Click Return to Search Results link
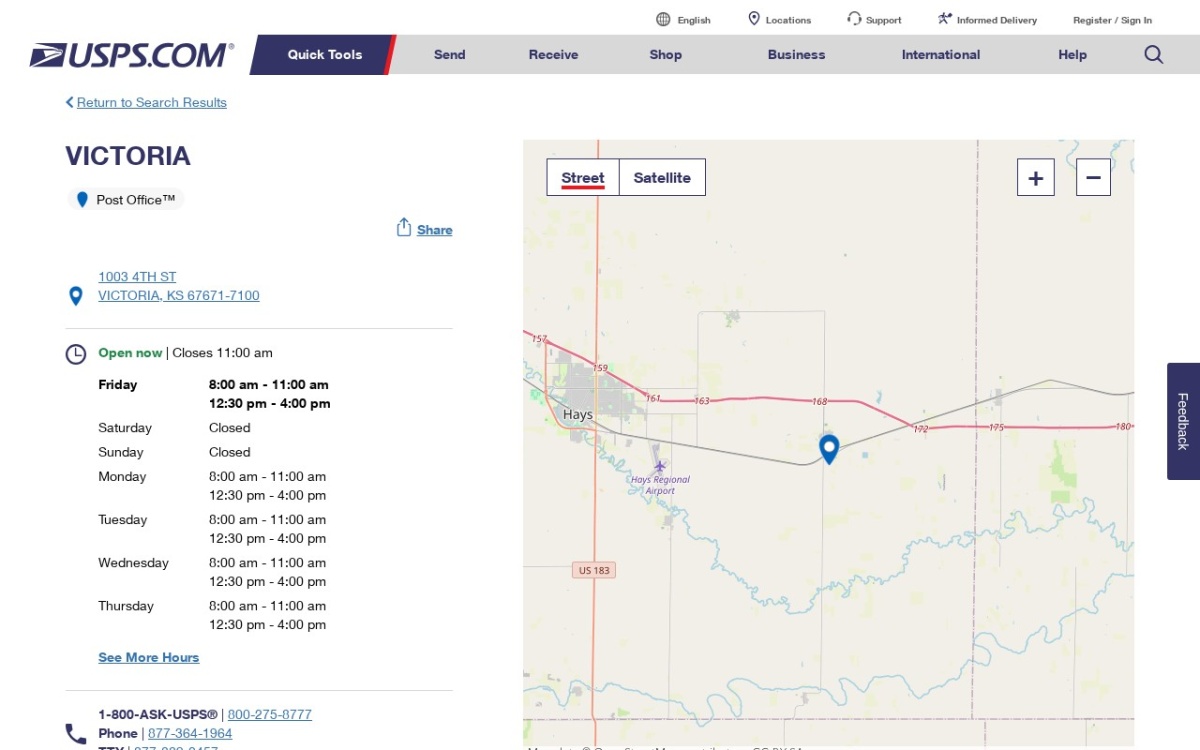The width and height of the screenshot is (1200, 750). coord(152,102)
